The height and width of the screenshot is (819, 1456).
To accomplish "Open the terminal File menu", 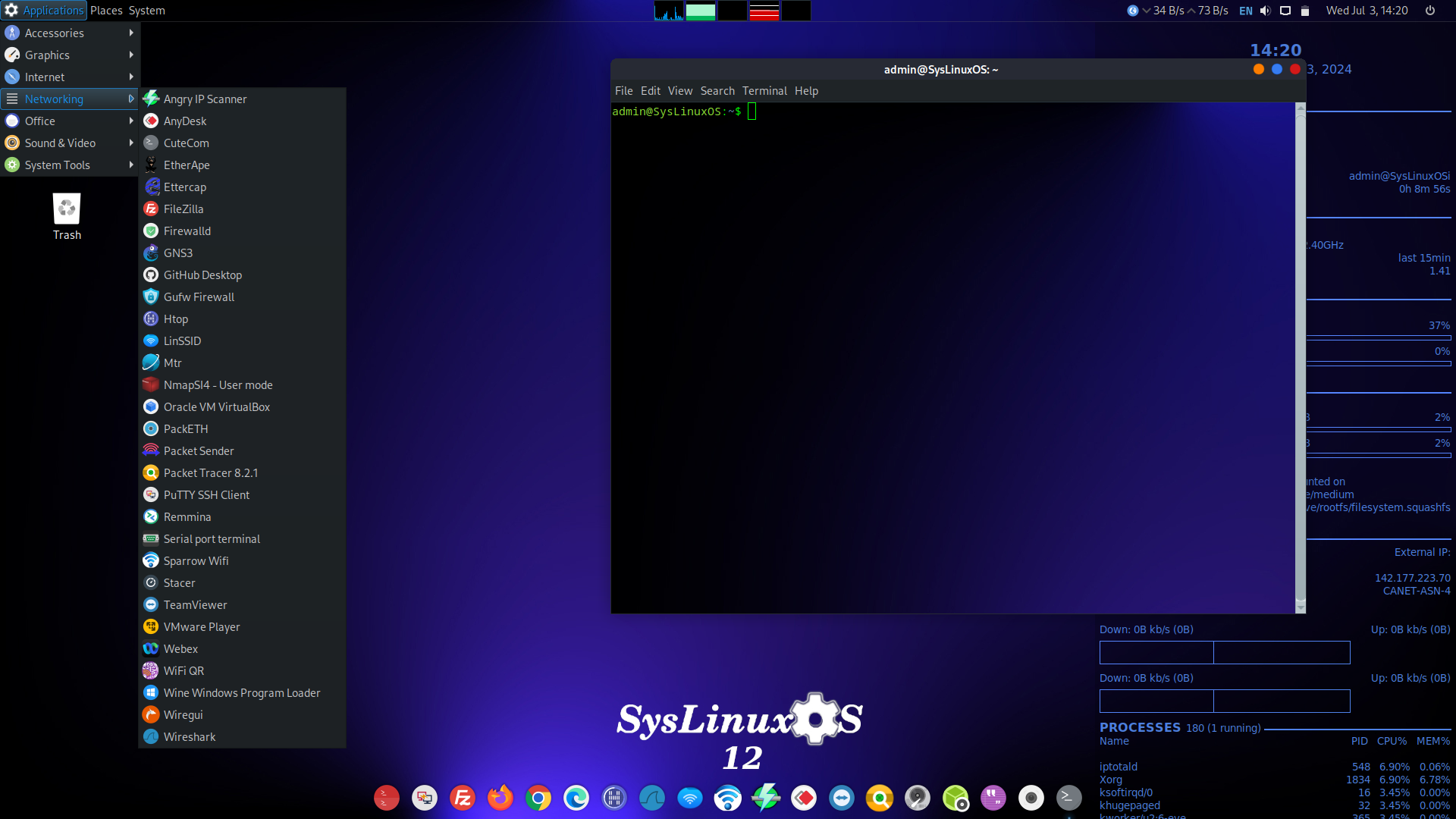I will point(623,90).
